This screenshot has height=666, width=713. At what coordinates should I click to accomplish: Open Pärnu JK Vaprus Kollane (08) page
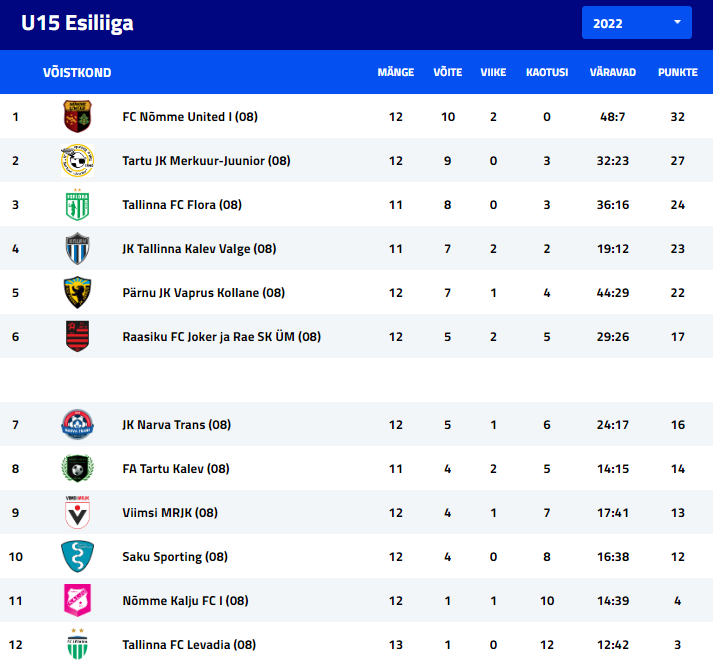tap(203, 293)
